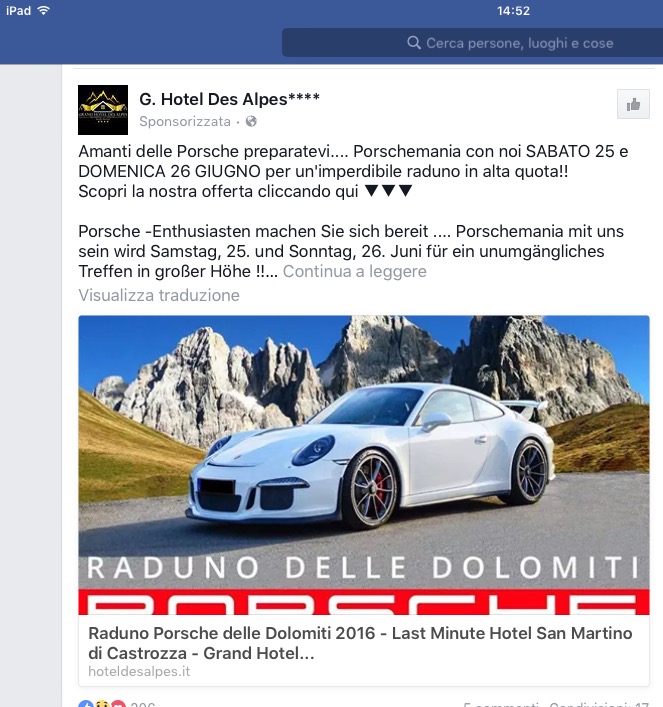The width and height of the screenshot is (663, 707).
Task: Visit the hoteldesalpes.it domain link
Action: [139, 671]
